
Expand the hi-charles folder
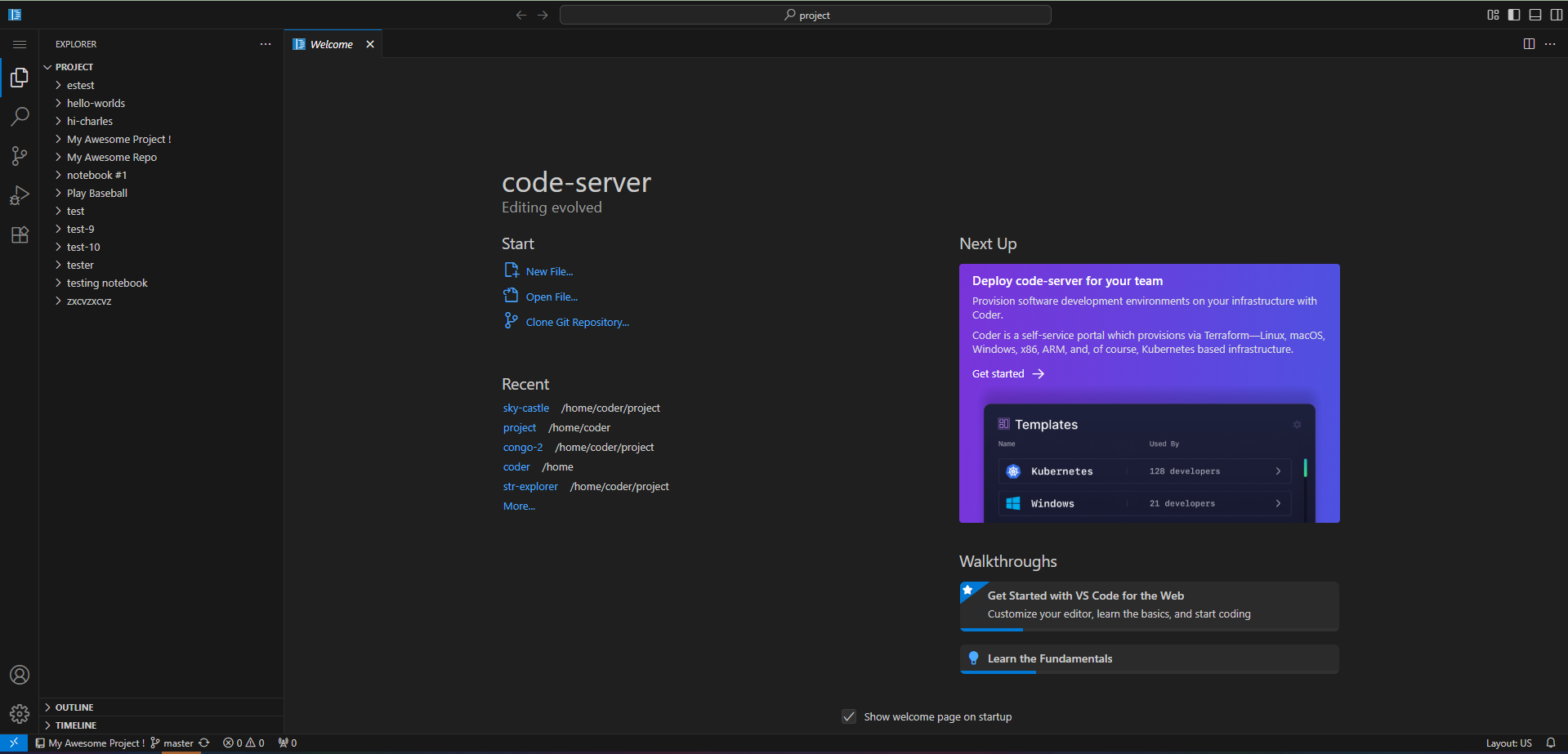(x=161, y=121)
